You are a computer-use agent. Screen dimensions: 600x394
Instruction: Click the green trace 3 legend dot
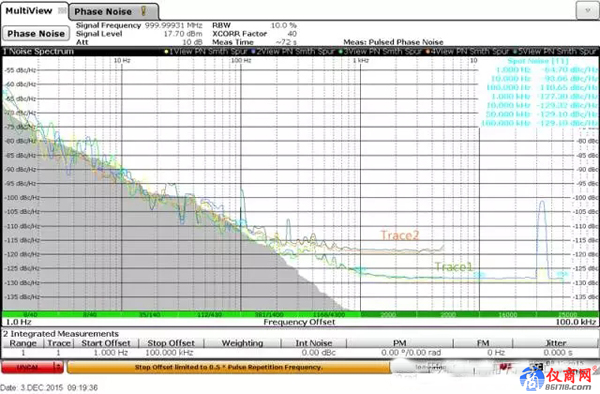pos(341,52)
